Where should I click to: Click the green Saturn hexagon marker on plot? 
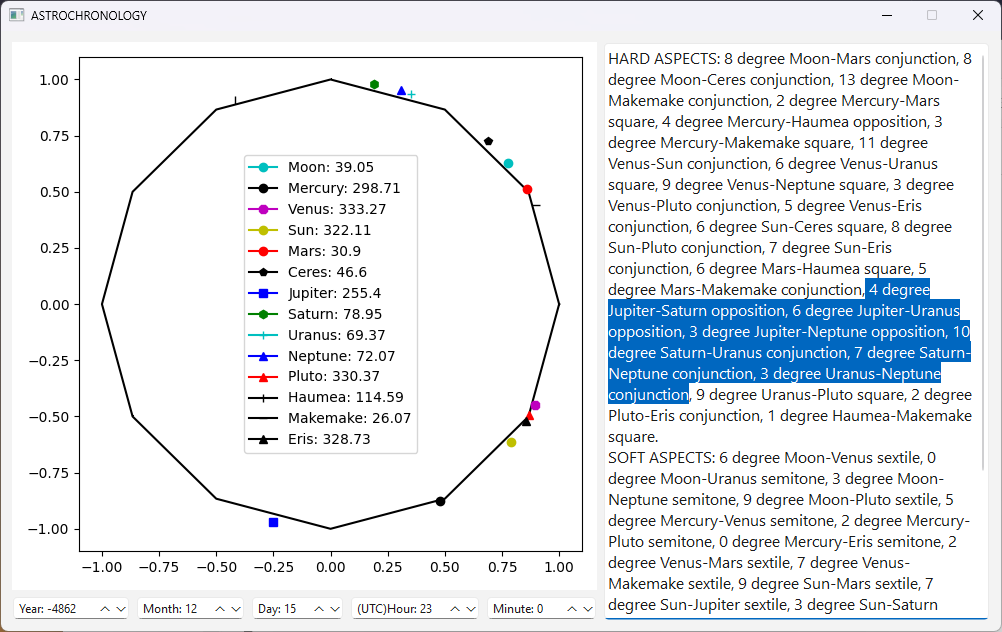pos(374,84)
